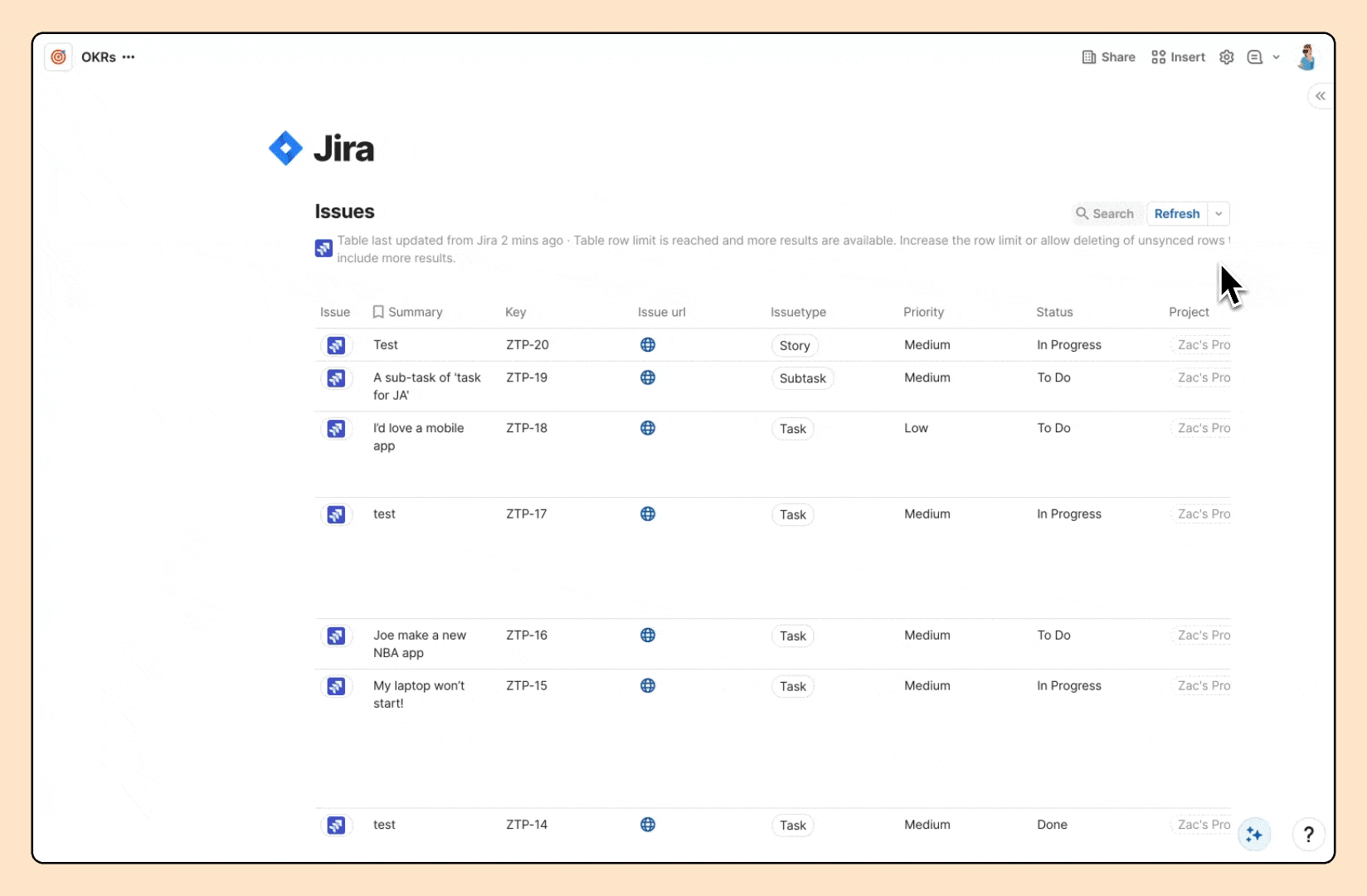
Task: Open the globe URL link for ZTP-14
Action: [648, 825]
